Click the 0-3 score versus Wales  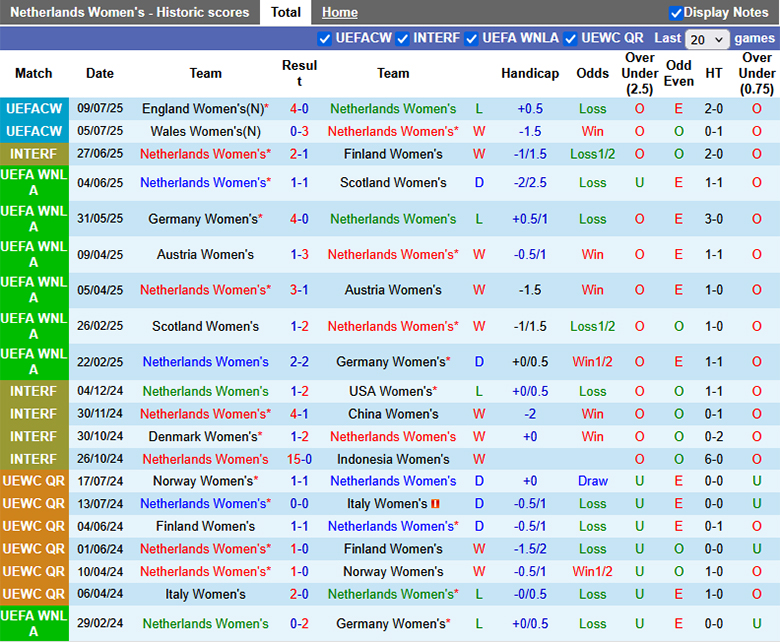click(x=299, y=131)
